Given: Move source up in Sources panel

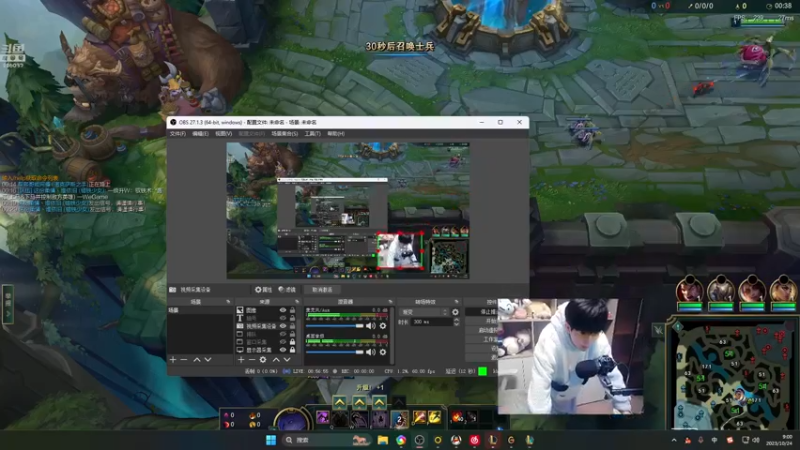Looking at the screenshot, I should (276, 360).
